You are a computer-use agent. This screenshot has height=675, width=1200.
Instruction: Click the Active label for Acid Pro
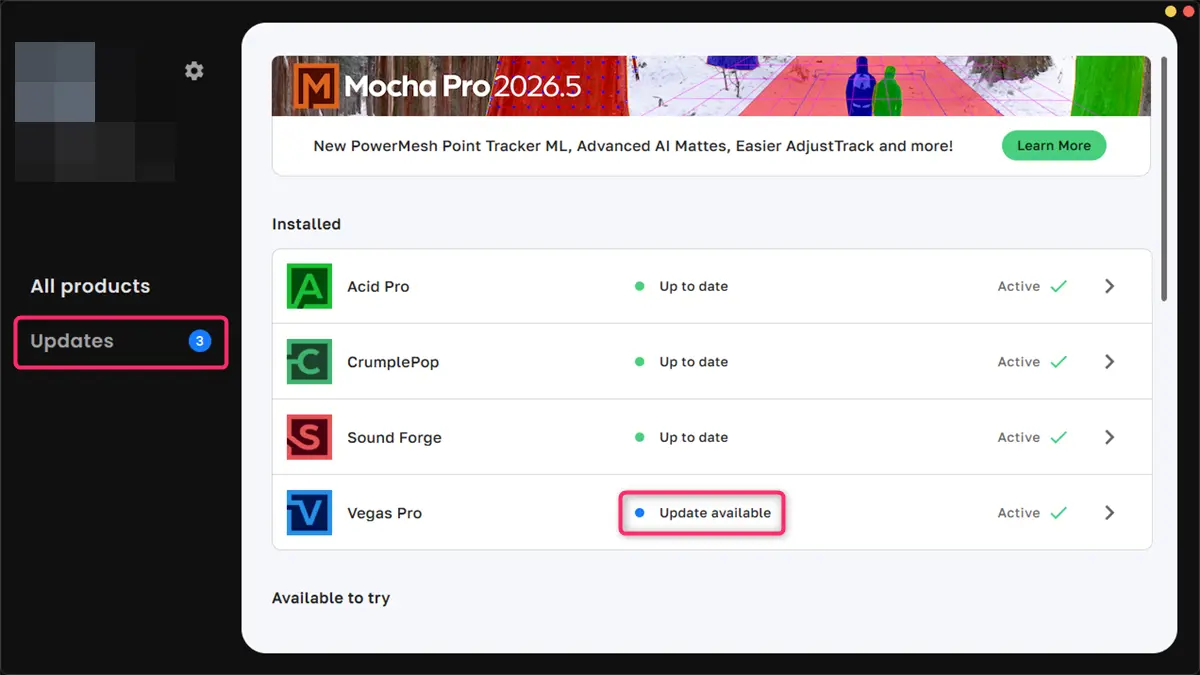[1019, 286]
